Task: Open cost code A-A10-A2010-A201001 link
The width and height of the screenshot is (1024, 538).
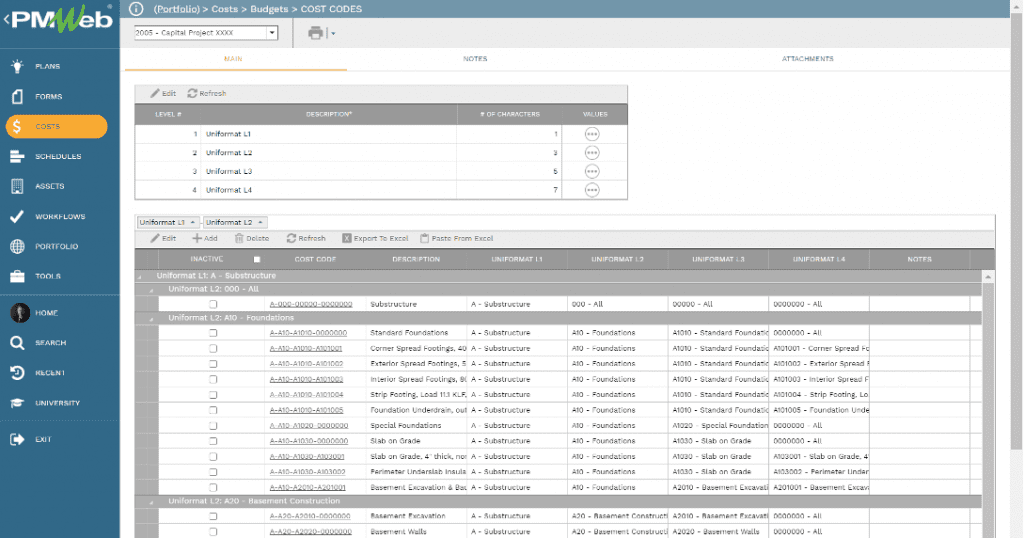Action: click(308, 488)
